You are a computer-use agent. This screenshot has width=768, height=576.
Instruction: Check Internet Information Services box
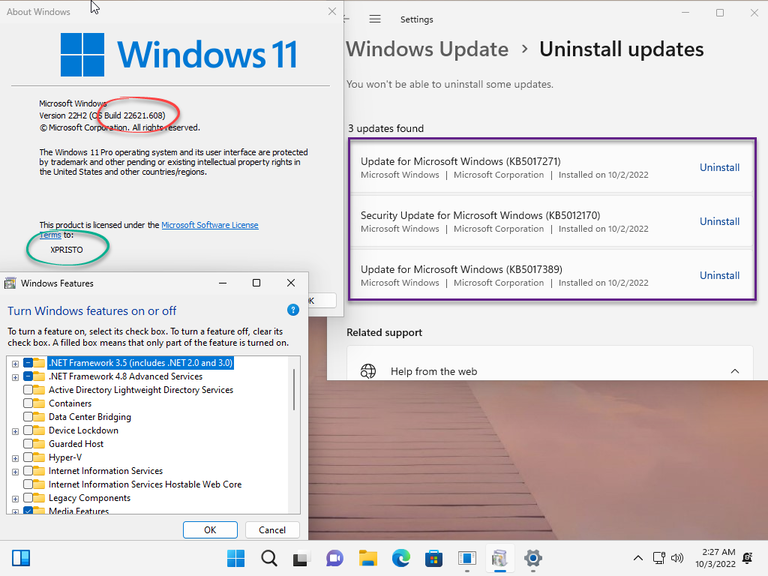28,471
